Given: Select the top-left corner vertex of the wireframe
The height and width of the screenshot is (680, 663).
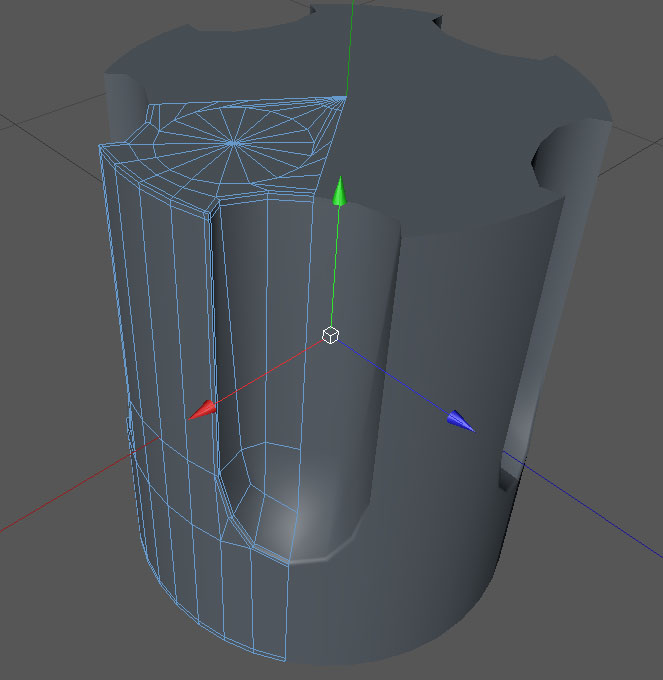Looking at the screenshot, I should [101, 147].
